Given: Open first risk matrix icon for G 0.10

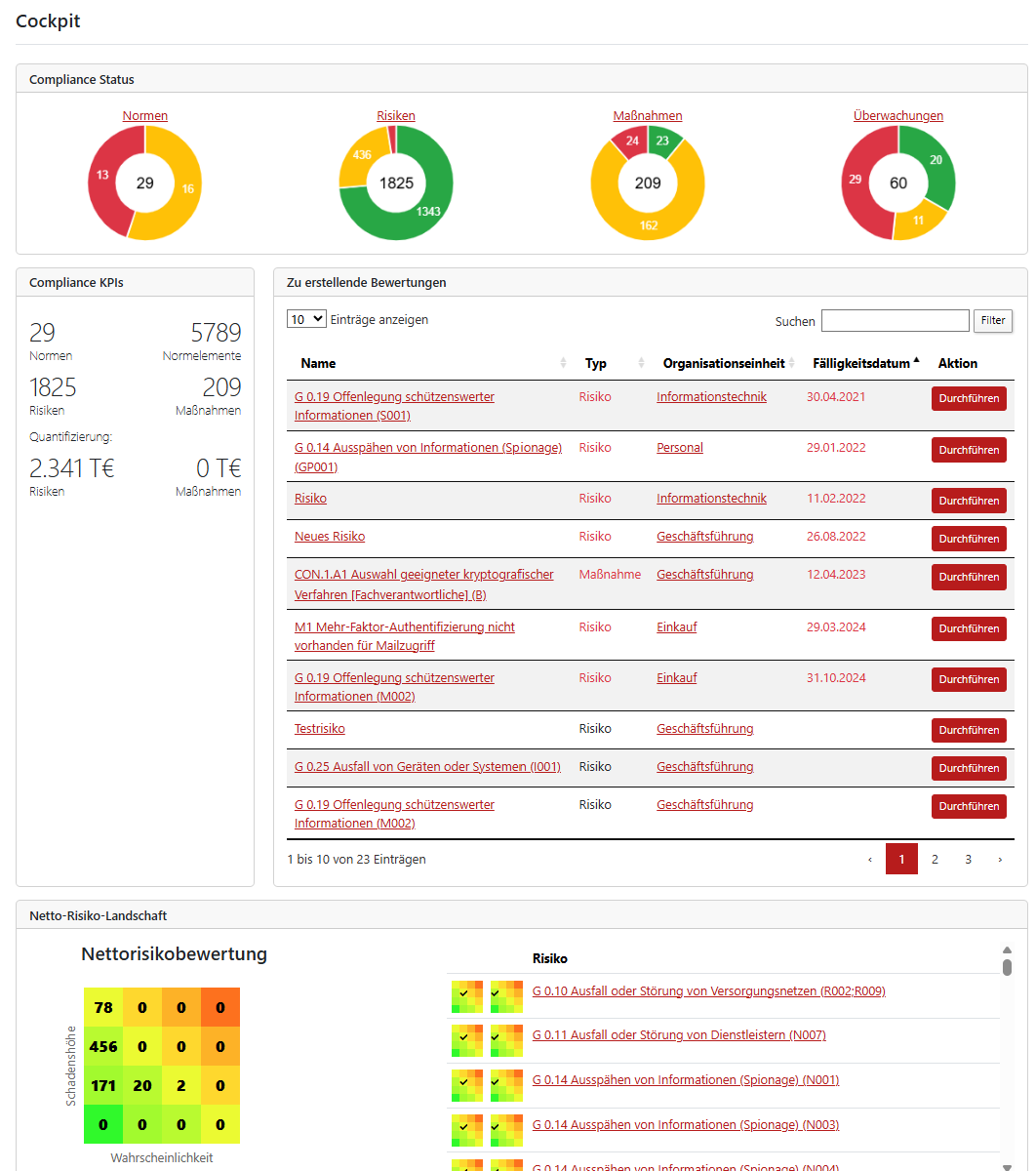Looking at the screenshot, I should pos(467,996).
